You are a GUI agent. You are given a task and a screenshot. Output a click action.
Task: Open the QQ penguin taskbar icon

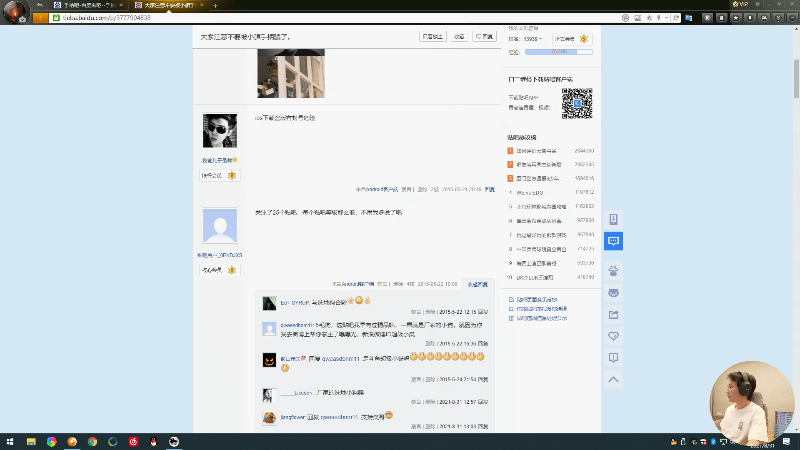[154, 441]
